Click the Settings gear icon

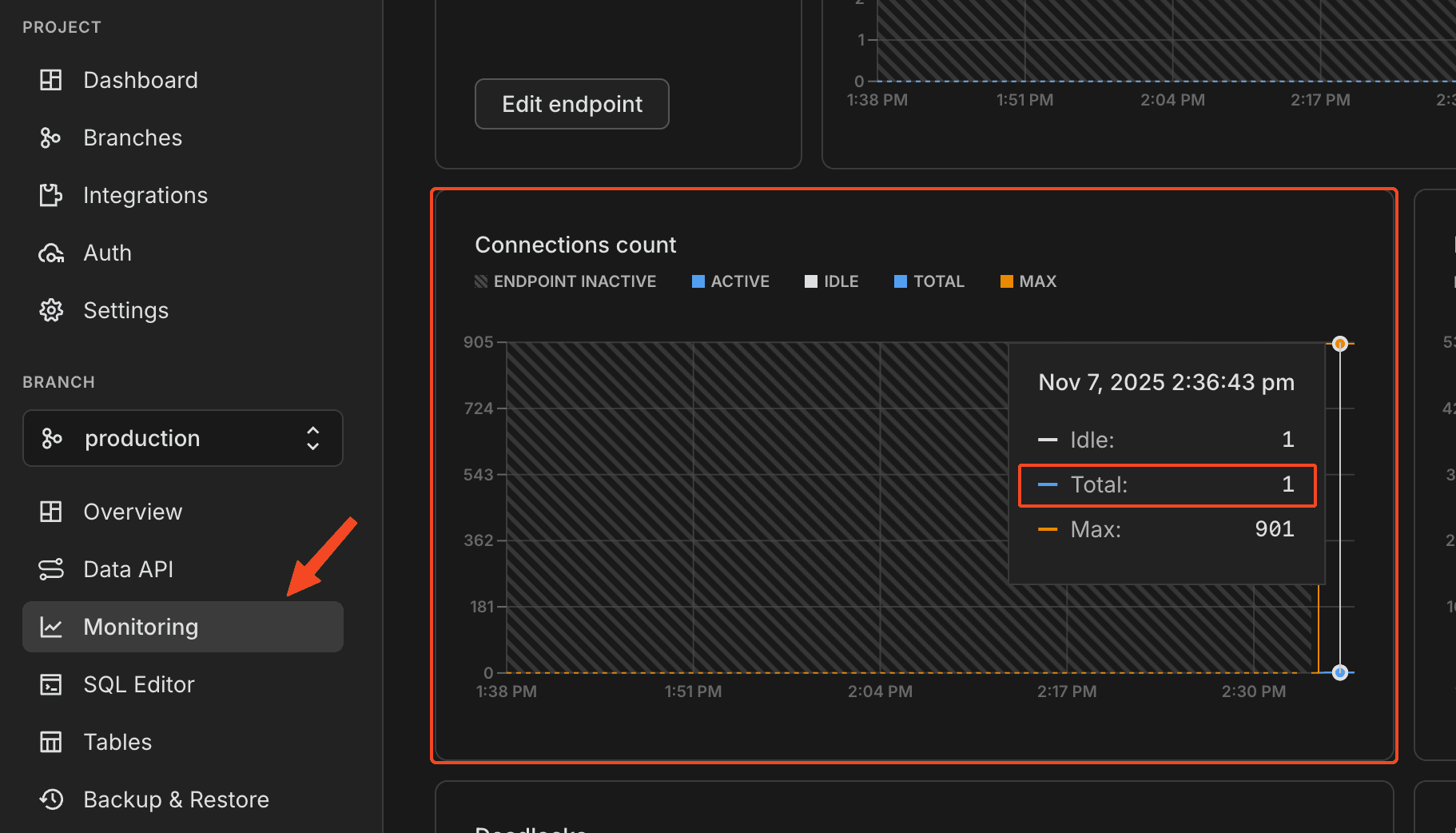(x=50, y=310)
